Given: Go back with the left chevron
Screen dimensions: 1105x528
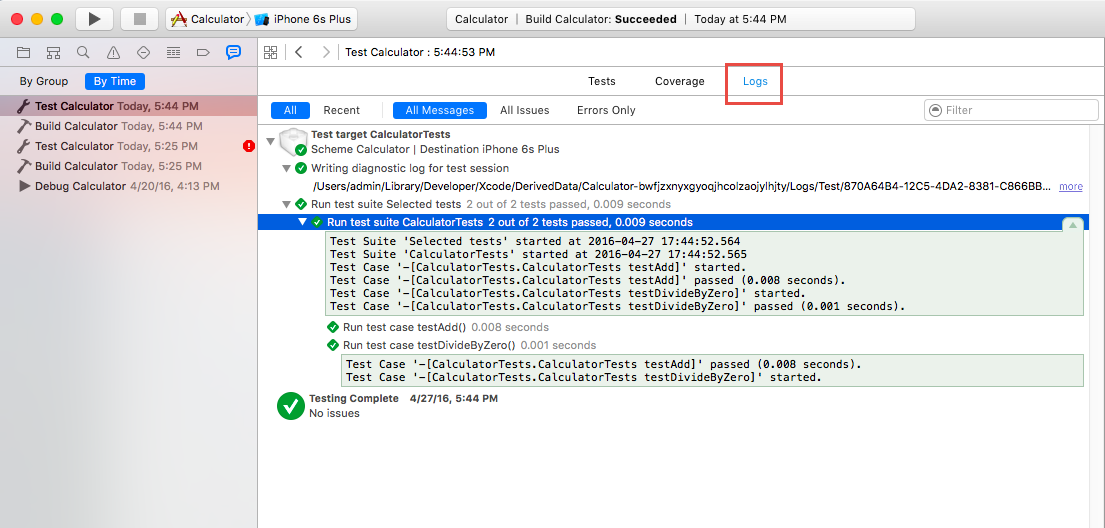Looking at the screenshot, I should 299,52.
